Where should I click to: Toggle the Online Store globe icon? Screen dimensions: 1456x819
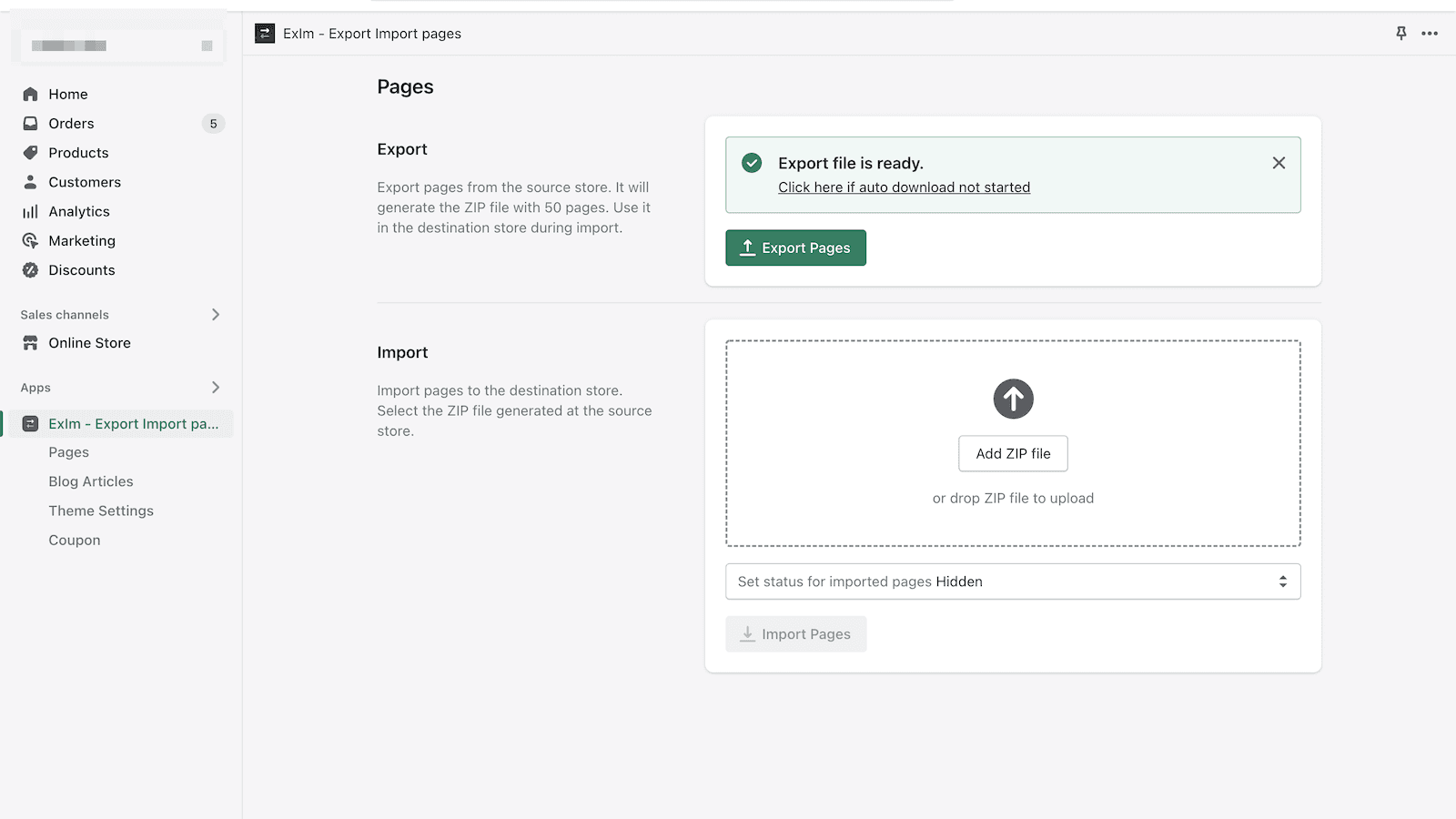point(31,342)
